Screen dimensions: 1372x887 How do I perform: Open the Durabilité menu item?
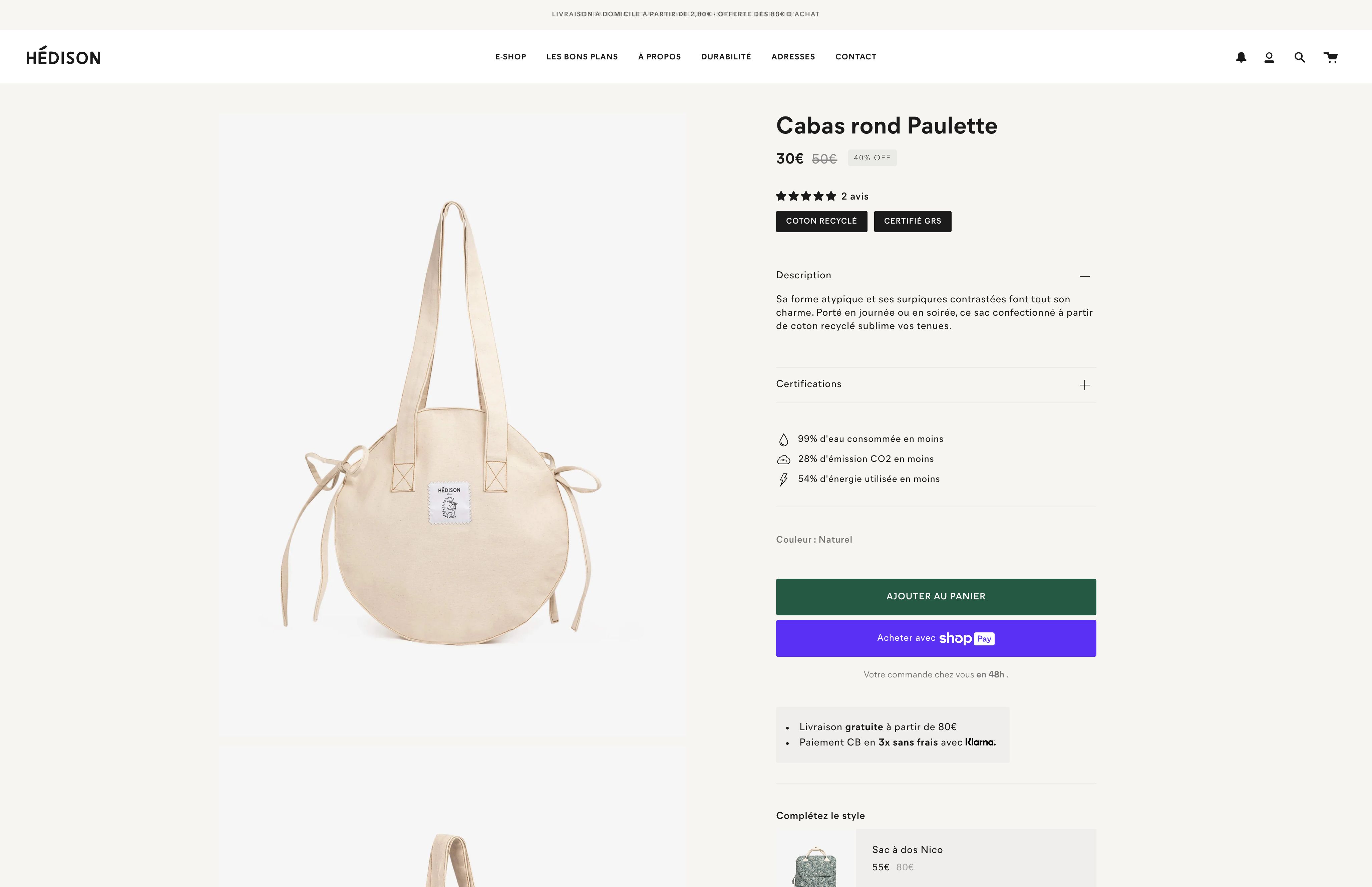(725, 56)
